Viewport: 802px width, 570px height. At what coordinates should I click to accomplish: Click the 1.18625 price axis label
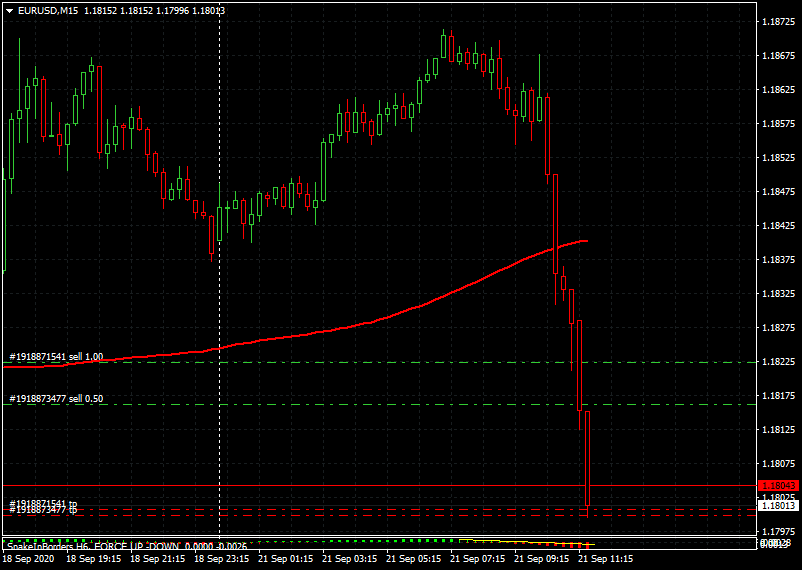coord(779,90)
